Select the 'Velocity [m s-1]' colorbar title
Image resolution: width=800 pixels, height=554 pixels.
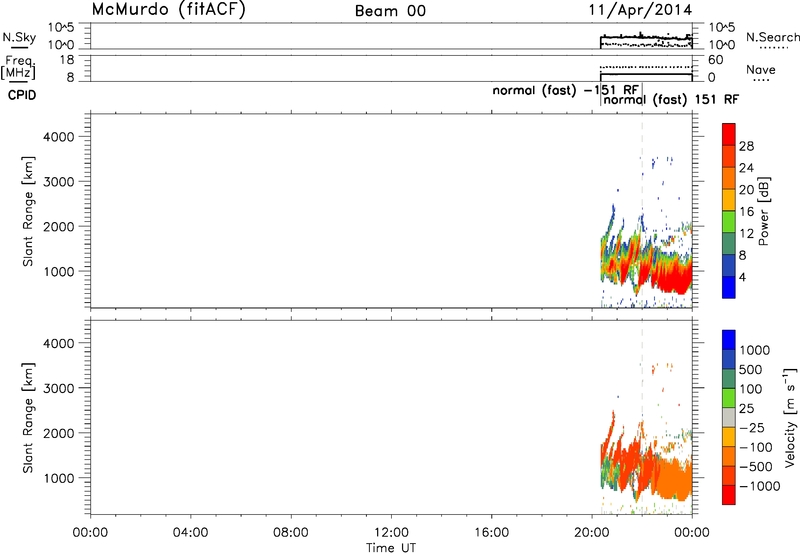[x=790, y=417]
